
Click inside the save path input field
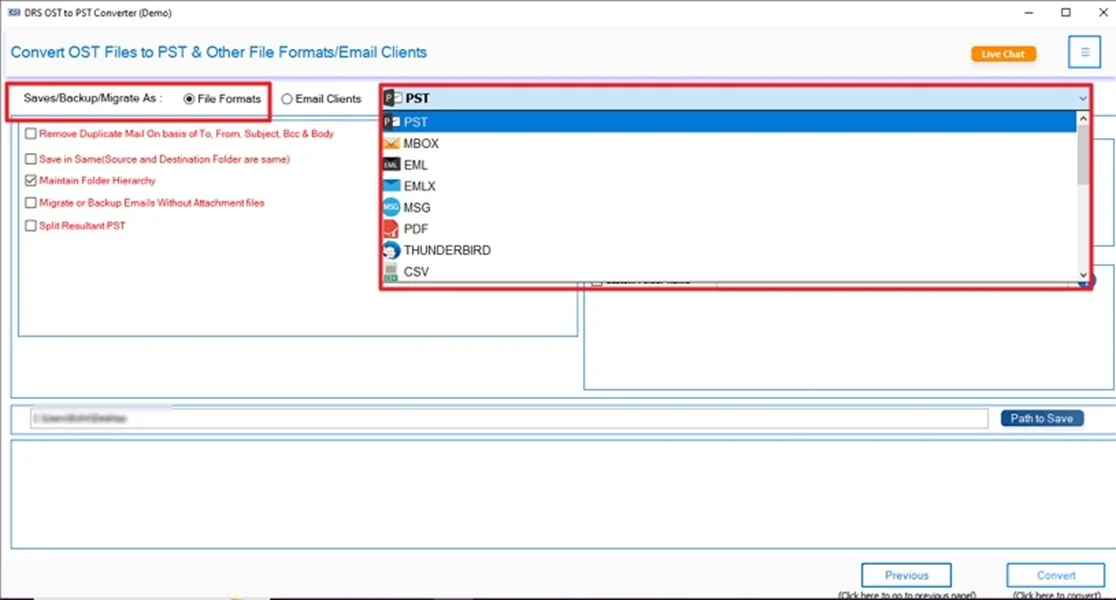click(500, 418)
